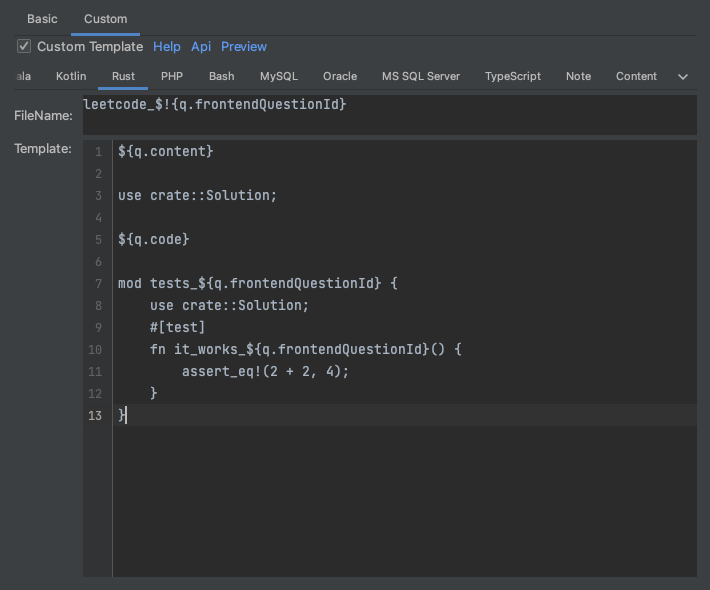Toggle the Custom Template checkbox
710x590 pixels.
24,46
